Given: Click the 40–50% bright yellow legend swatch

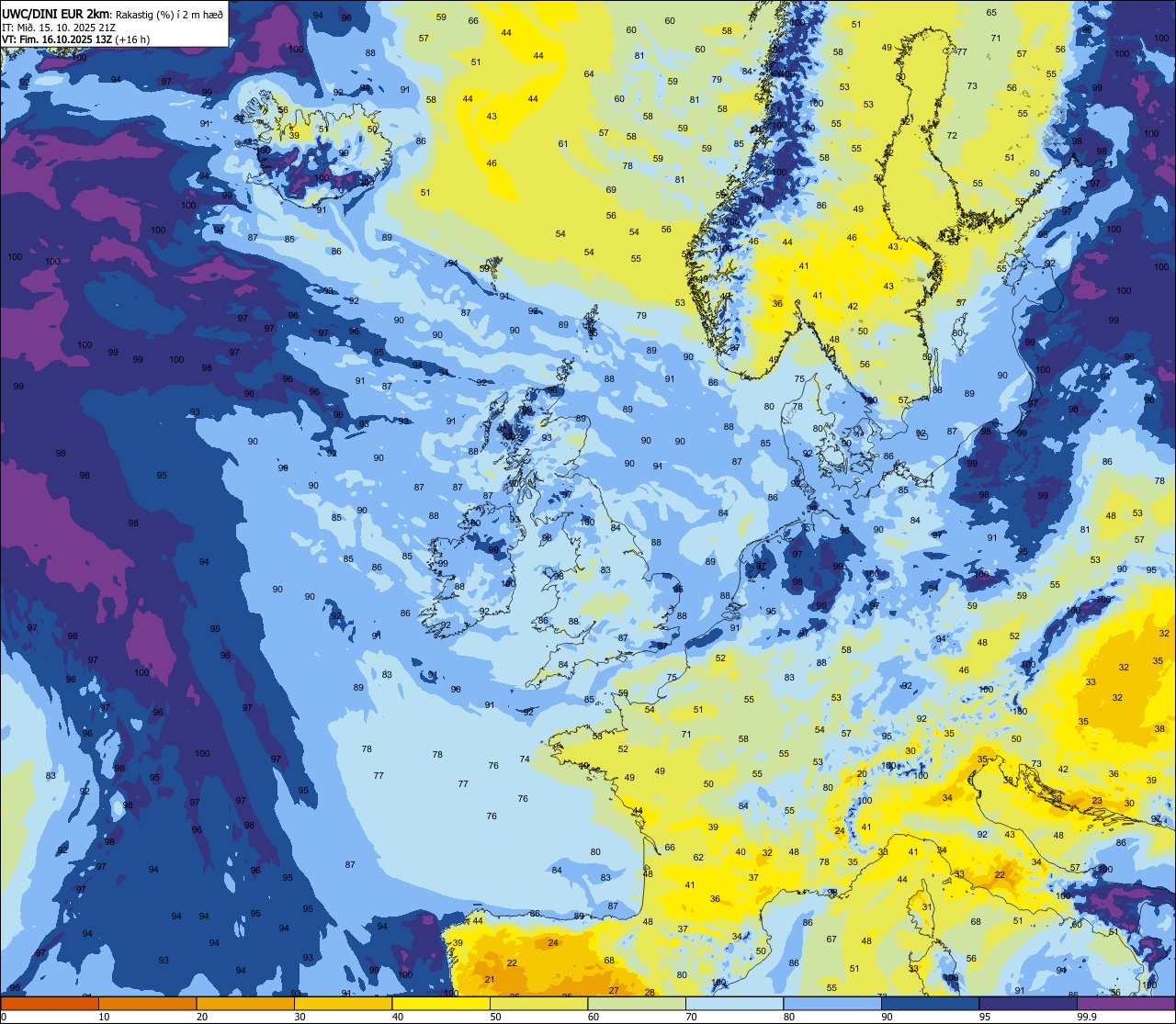Looking at the screenshot, I should click(x=441, y=1003).
